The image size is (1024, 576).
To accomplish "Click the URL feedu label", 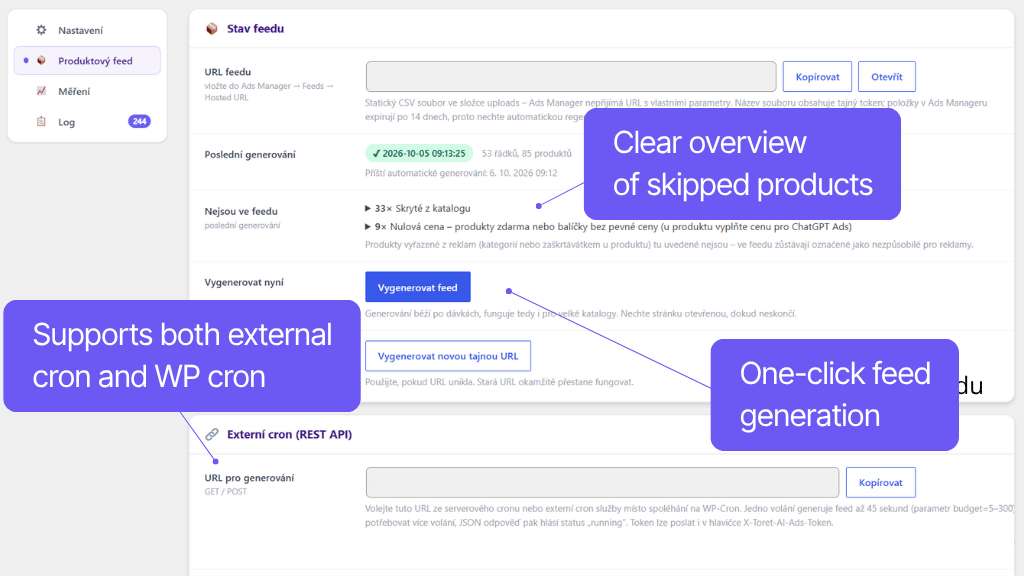I will coord(228,72).
